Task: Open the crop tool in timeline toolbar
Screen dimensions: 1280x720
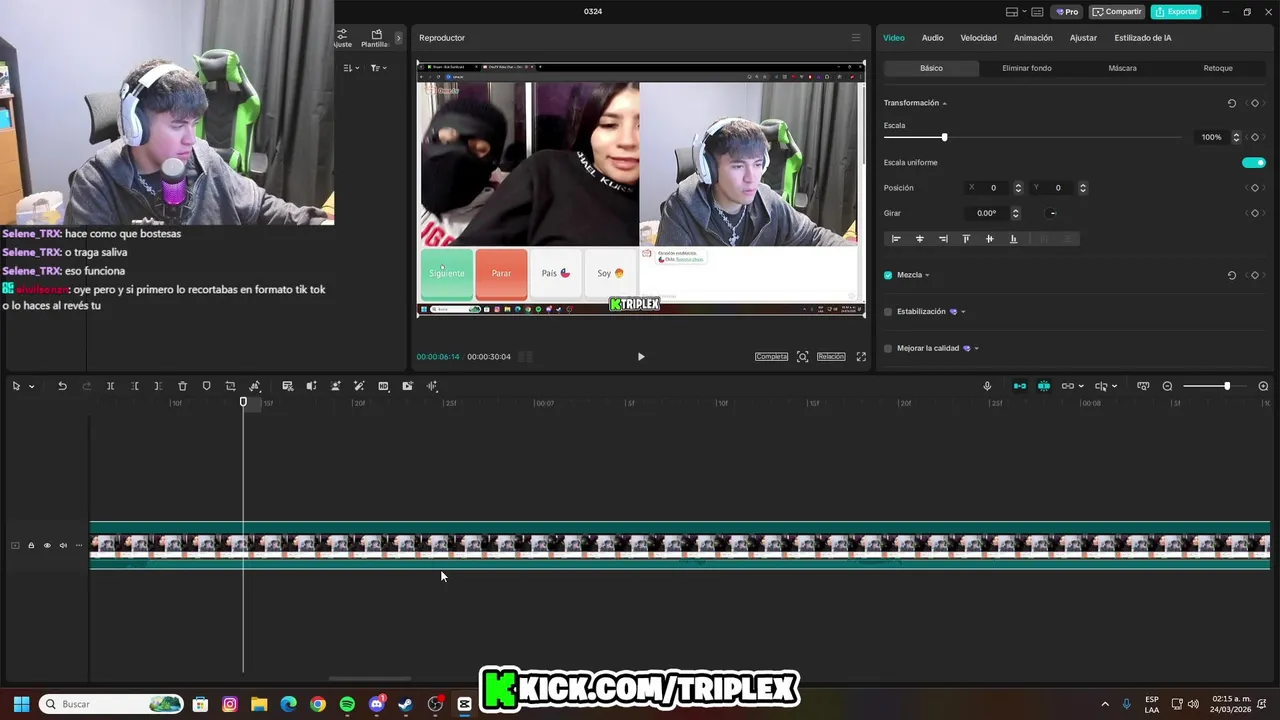Action: click(x=230, y=386)
